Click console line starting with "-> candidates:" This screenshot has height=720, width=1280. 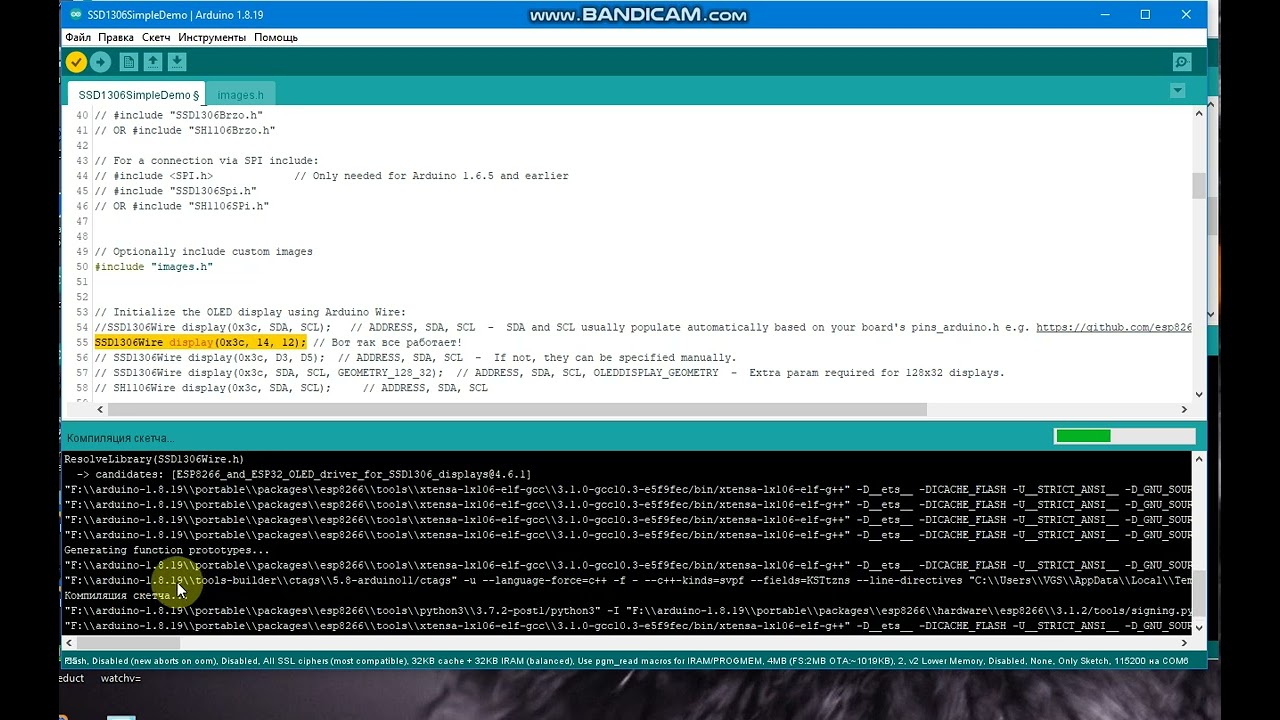(304, 474)
